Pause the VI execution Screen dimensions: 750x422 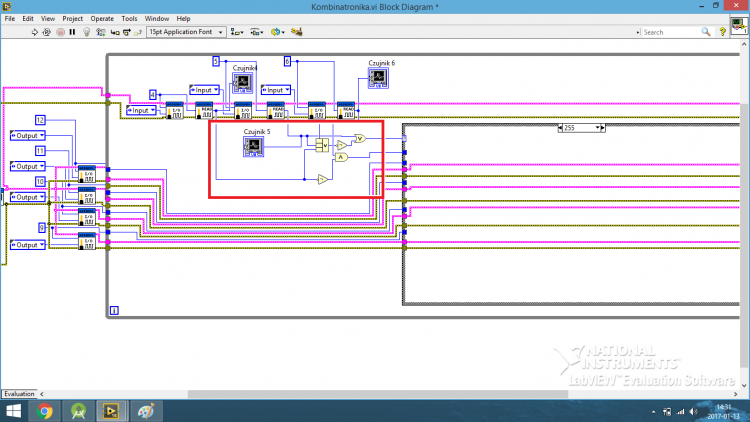click(72, 32)
